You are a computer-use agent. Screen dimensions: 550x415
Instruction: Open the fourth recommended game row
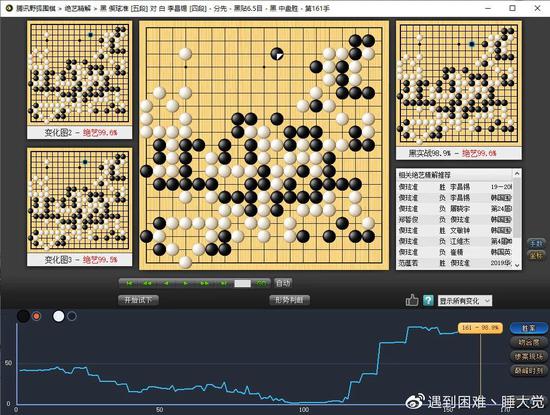(x=455, y=219)
